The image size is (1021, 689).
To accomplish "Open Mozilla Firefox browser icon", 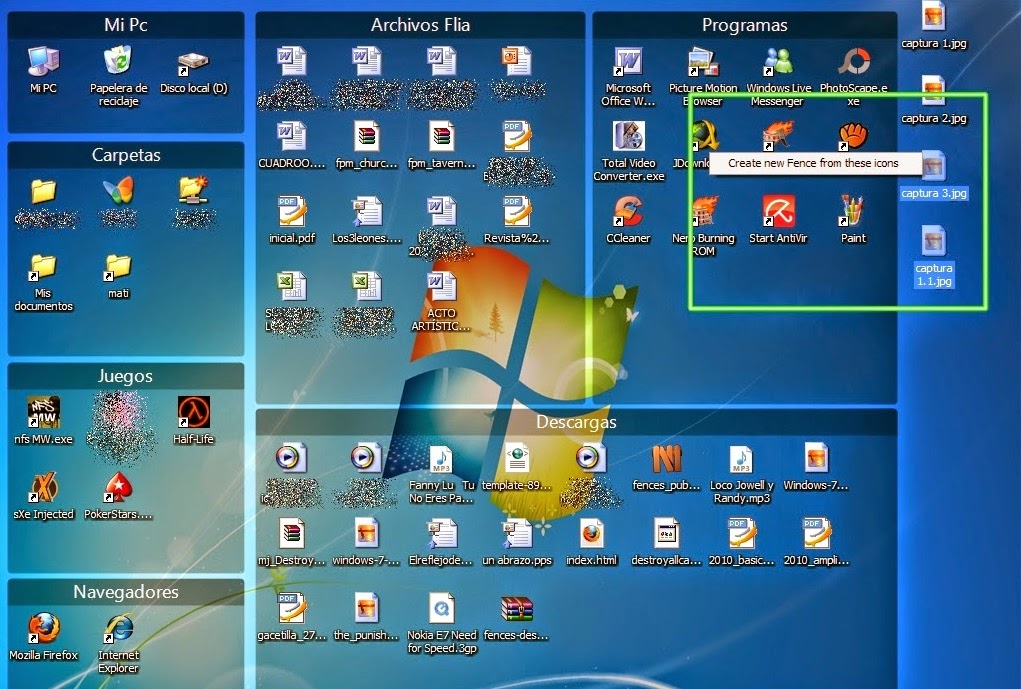I will pyautogui.click(x=44, y=629).
